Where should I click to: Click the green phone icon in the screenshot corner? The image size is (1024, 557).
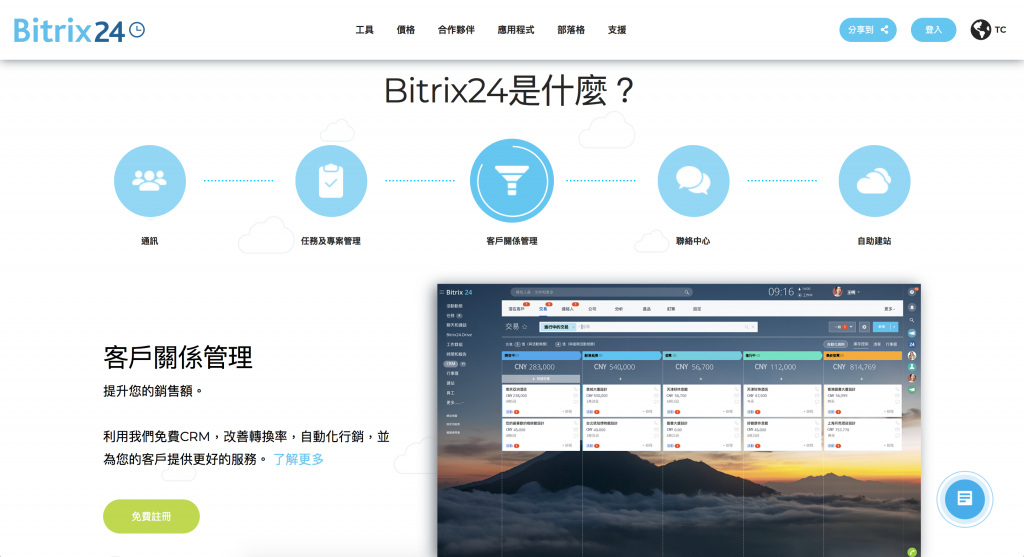[x=912, y=552]
